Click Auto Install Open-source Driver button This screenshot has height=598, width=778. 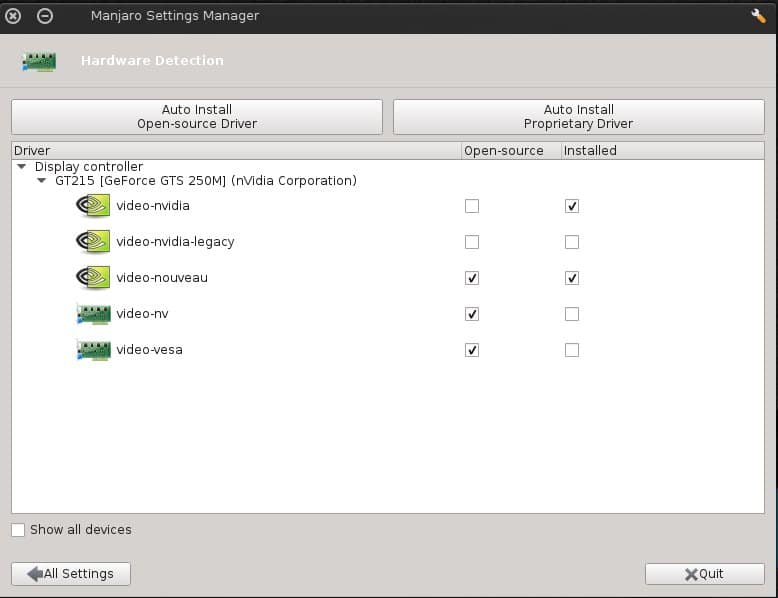coord(197,117)
